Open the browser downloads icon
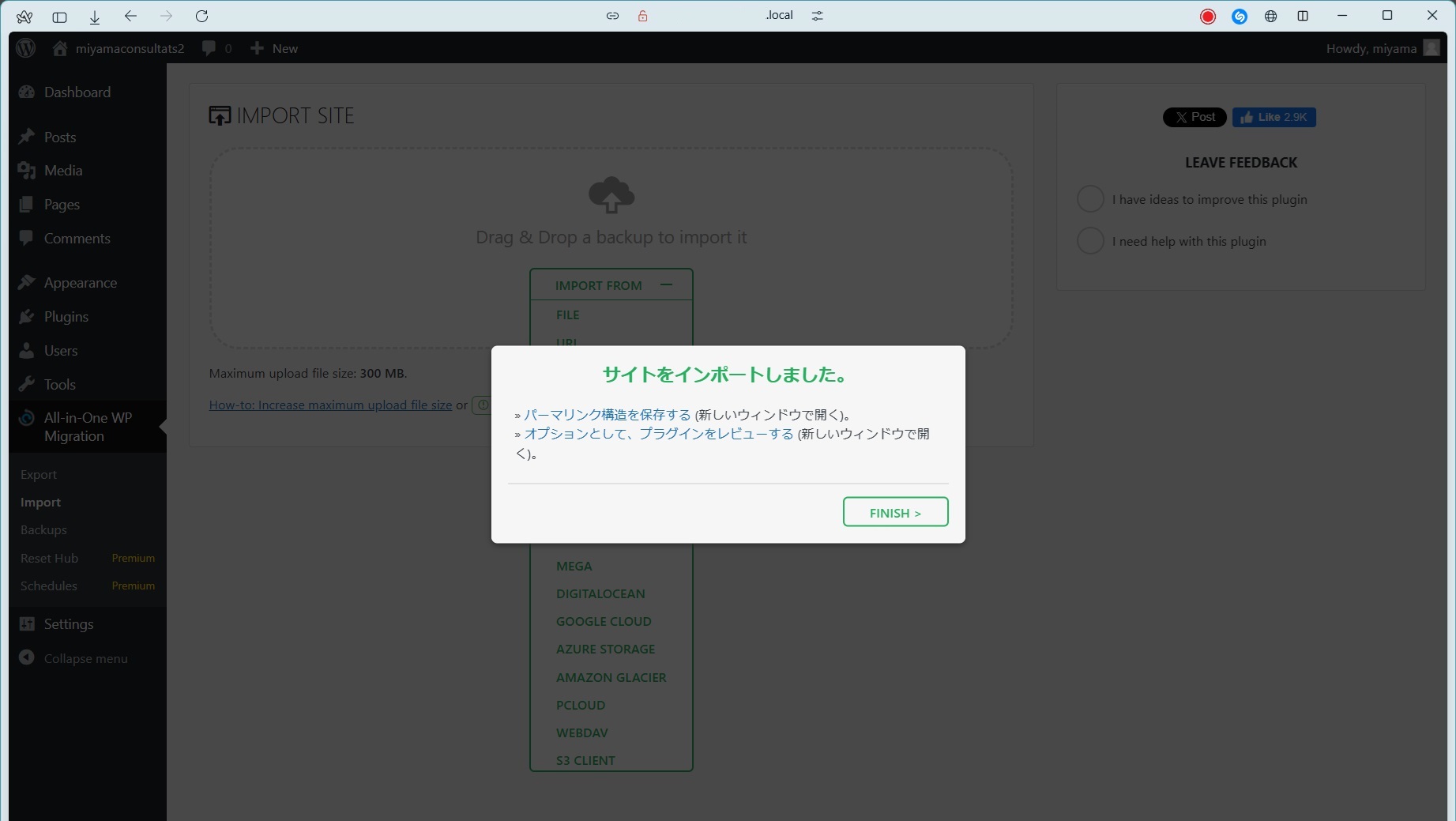The height and width of the screenshot is (821, 1456). click(95, 17)
